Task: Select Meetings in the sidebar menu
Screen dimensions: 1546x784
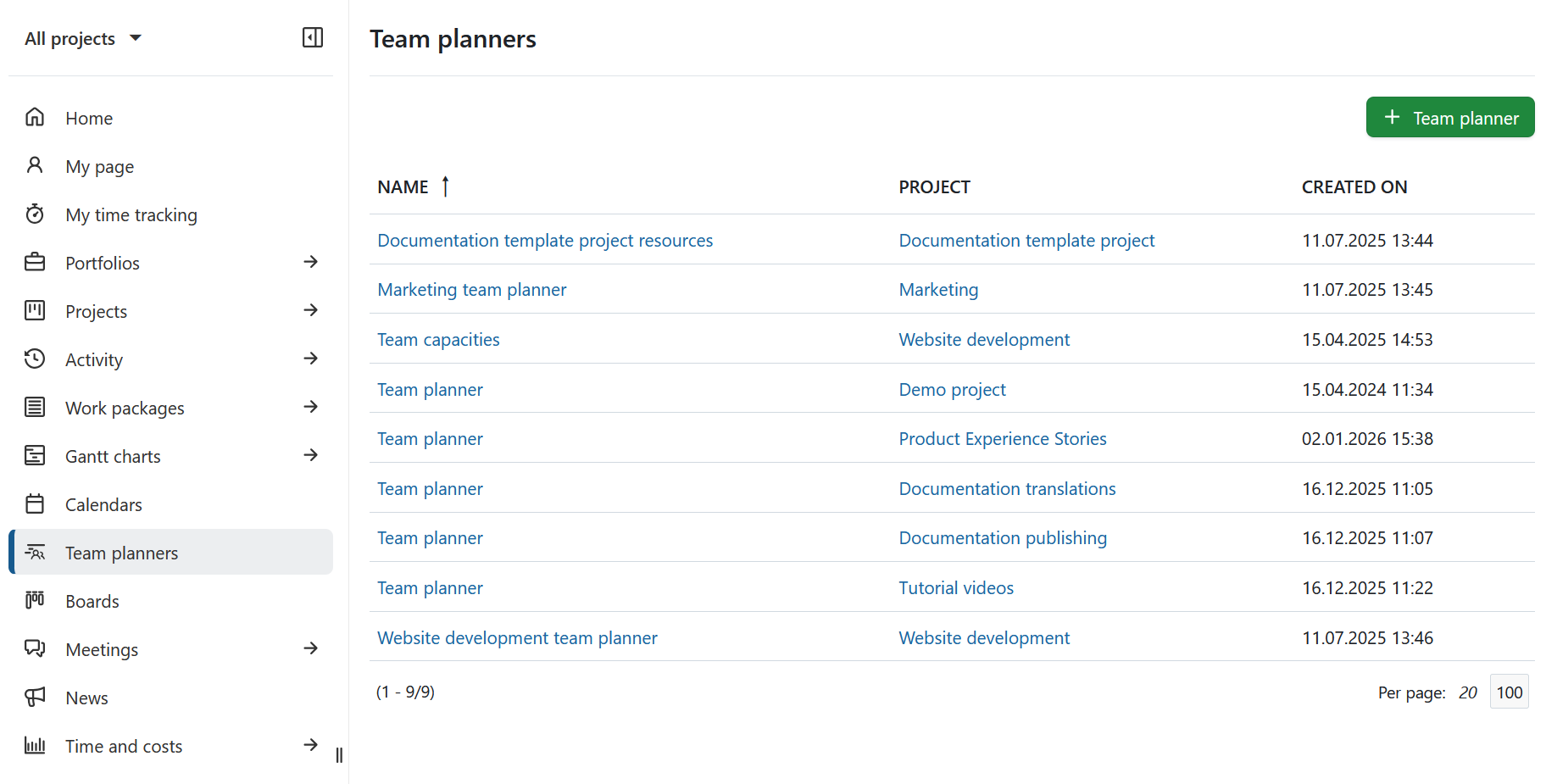Action: pyautogui.click(x=102, y=649)
